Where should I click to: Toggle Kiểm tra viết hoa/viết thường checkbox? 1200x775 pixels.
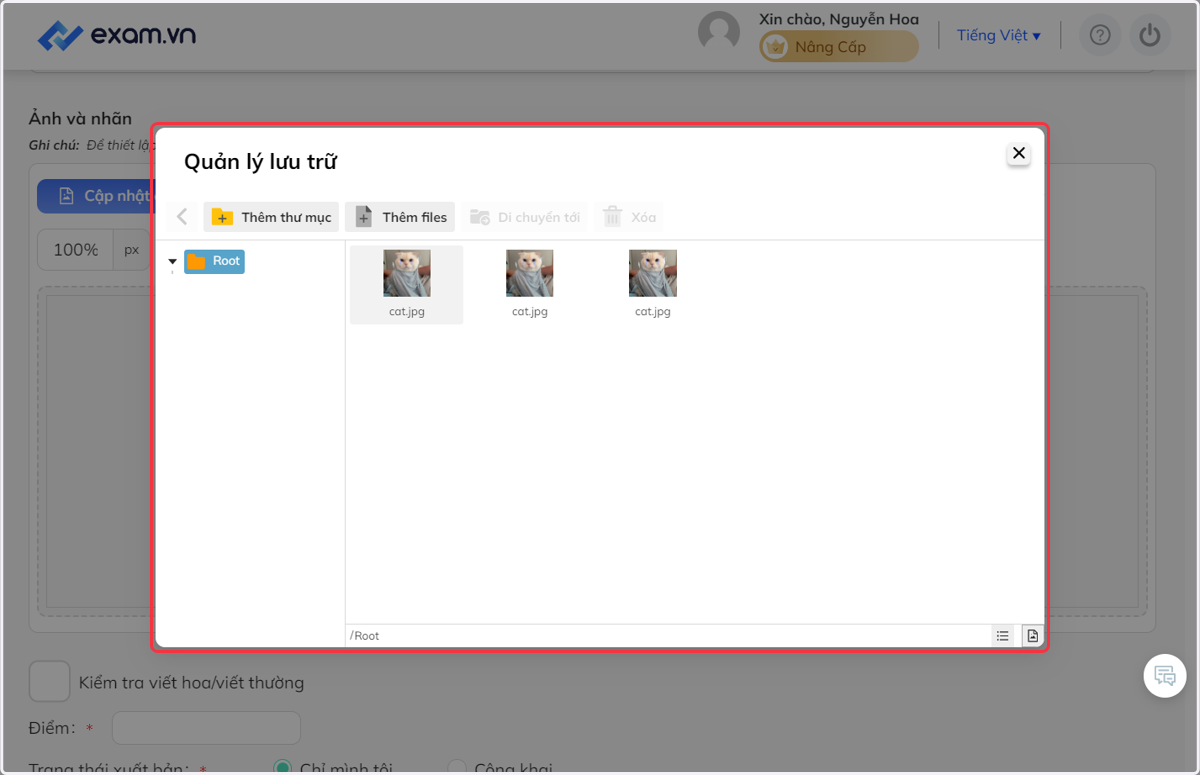pyautogui.click(x=49, y=682)
